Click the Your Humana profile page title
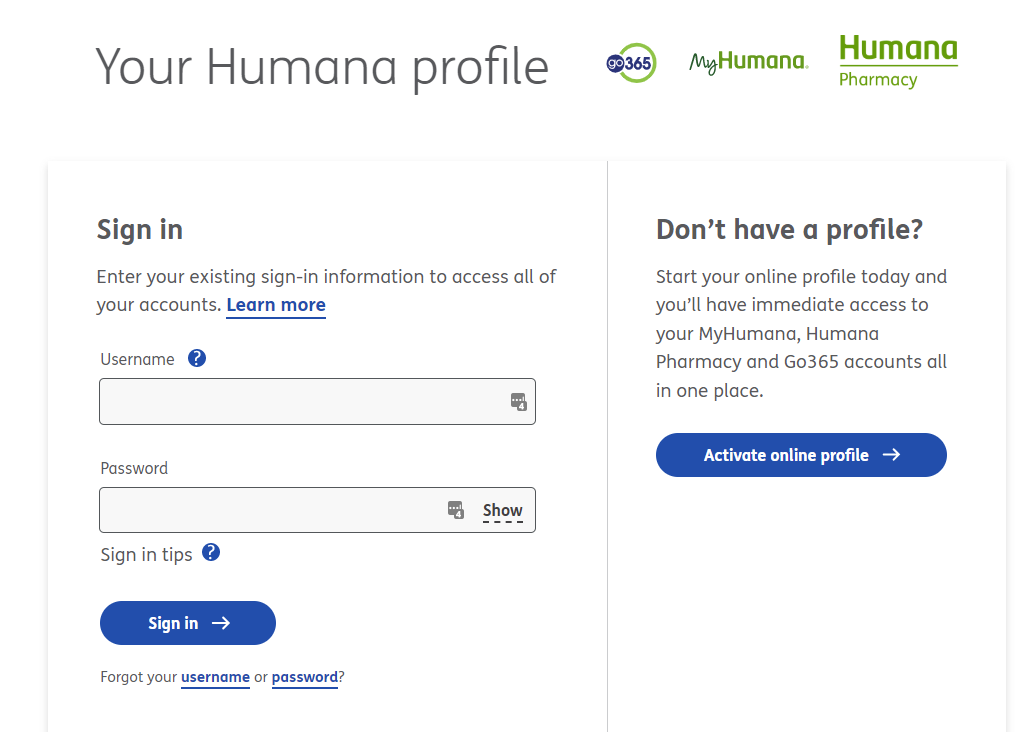This screenshot has height=732, width=1029. pos(321,66)
